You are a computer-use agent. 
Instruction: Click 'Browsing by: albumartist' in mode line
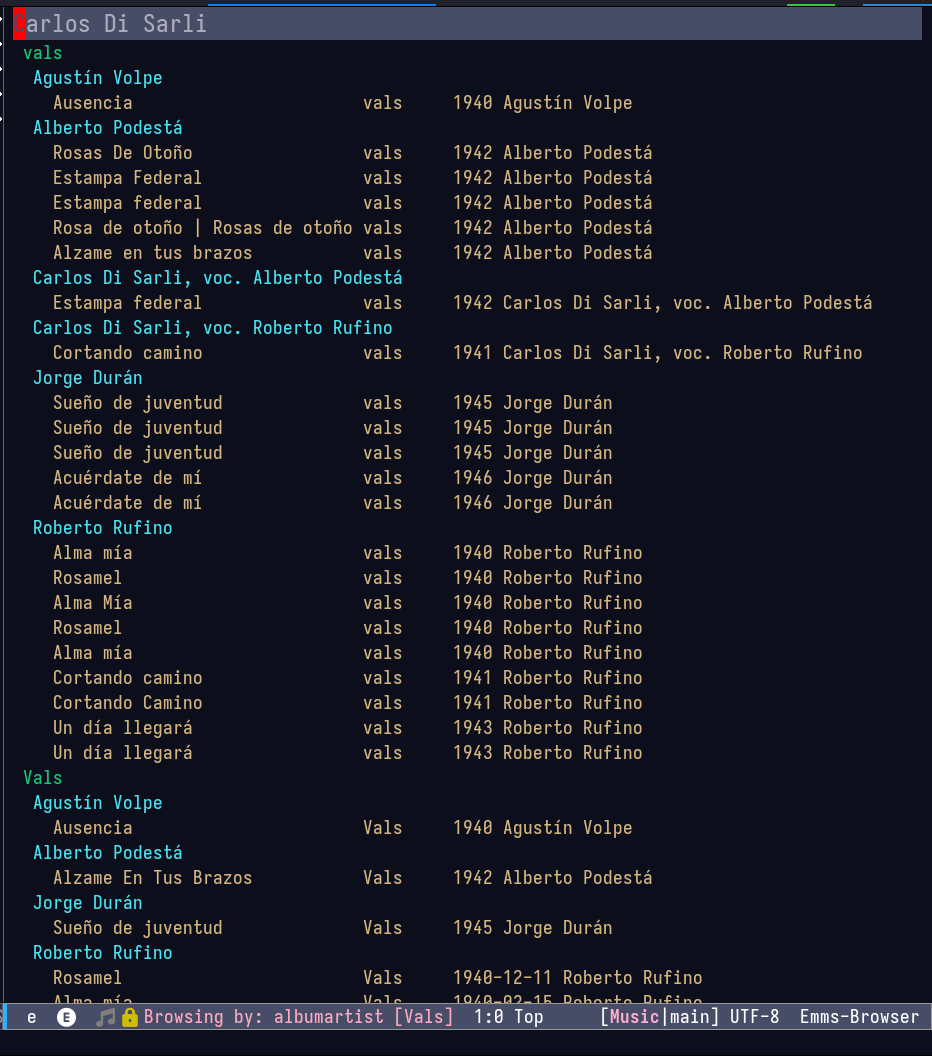pos(264,1017)
